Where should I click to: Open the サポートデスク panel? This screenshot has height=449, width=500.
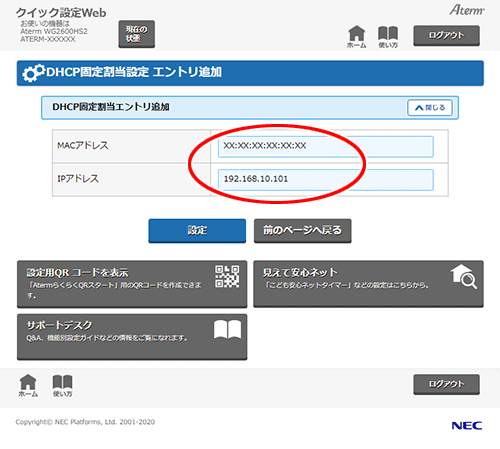click(x=132, y=337)
